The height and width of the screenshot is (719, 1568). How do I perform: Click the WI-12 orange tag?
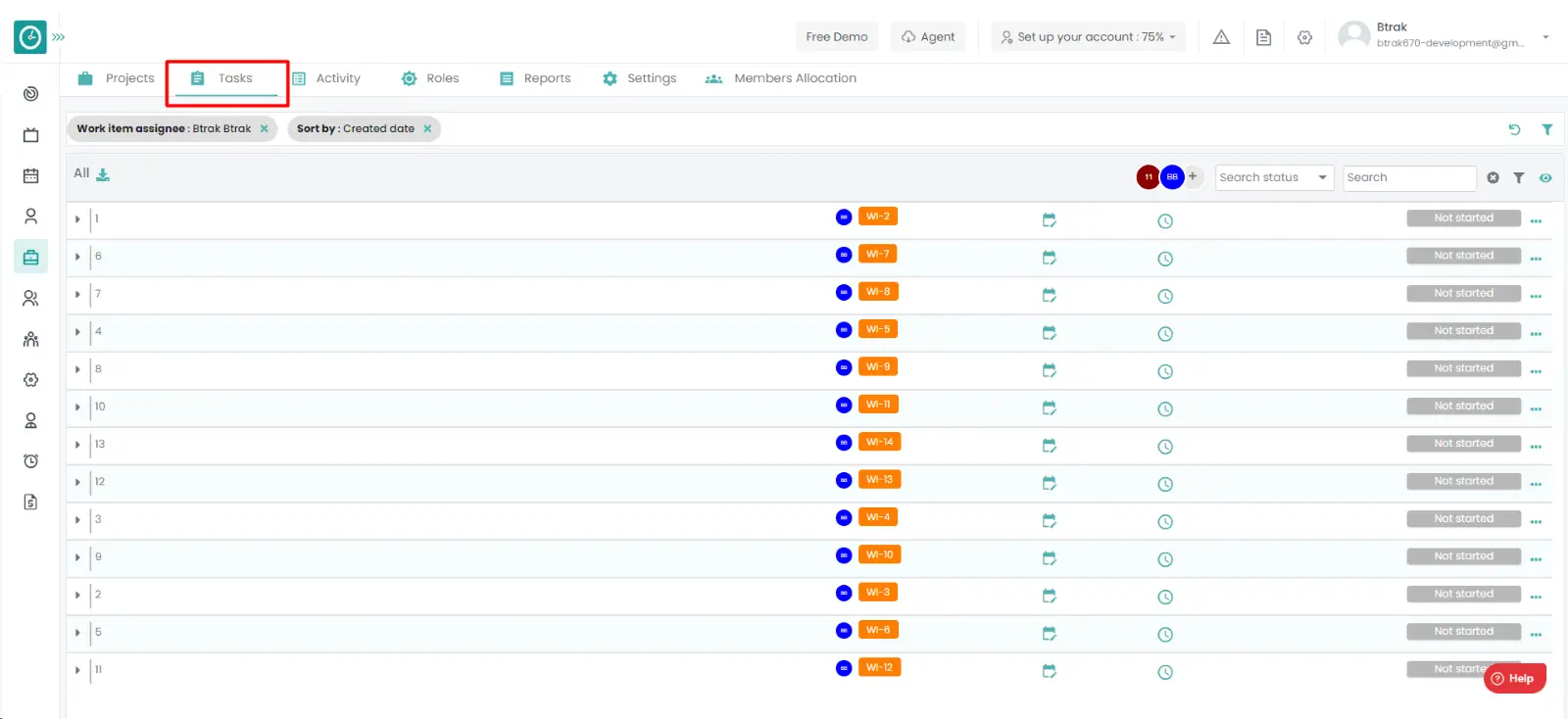coord(880,667)
